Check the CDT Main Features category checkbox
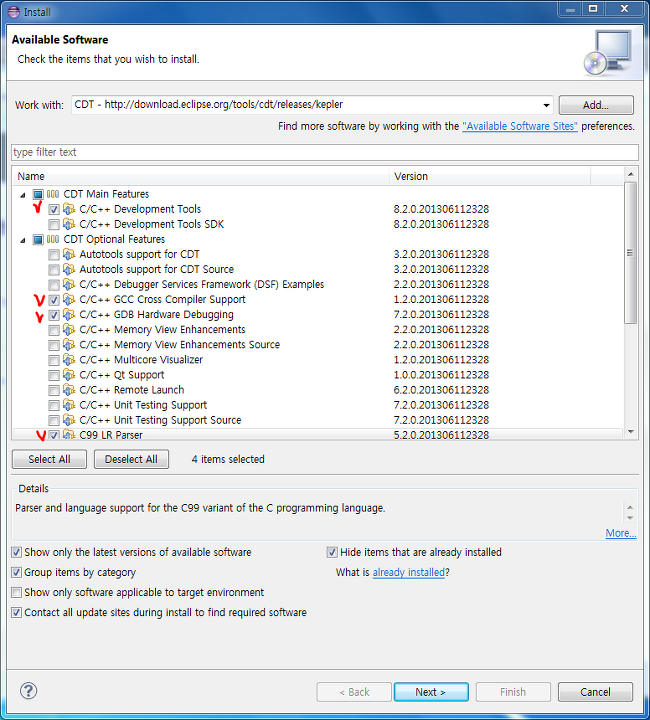The height and width of the screenshot is (720, 650). pyautogui.click(x=38, y=194)
